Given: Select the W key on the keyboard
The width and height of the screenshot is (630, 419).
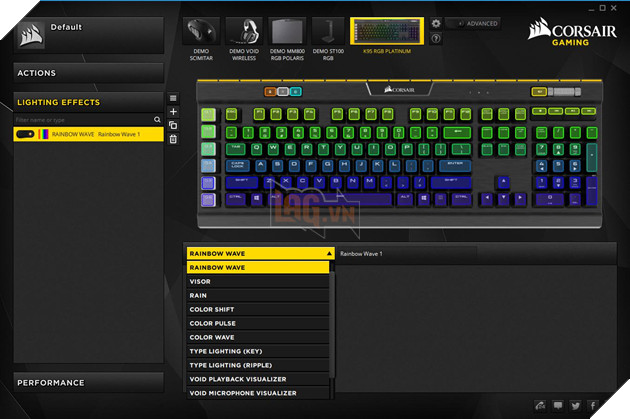Looking at the screenshot, I should pyautogui.click(x=273, y=149).
